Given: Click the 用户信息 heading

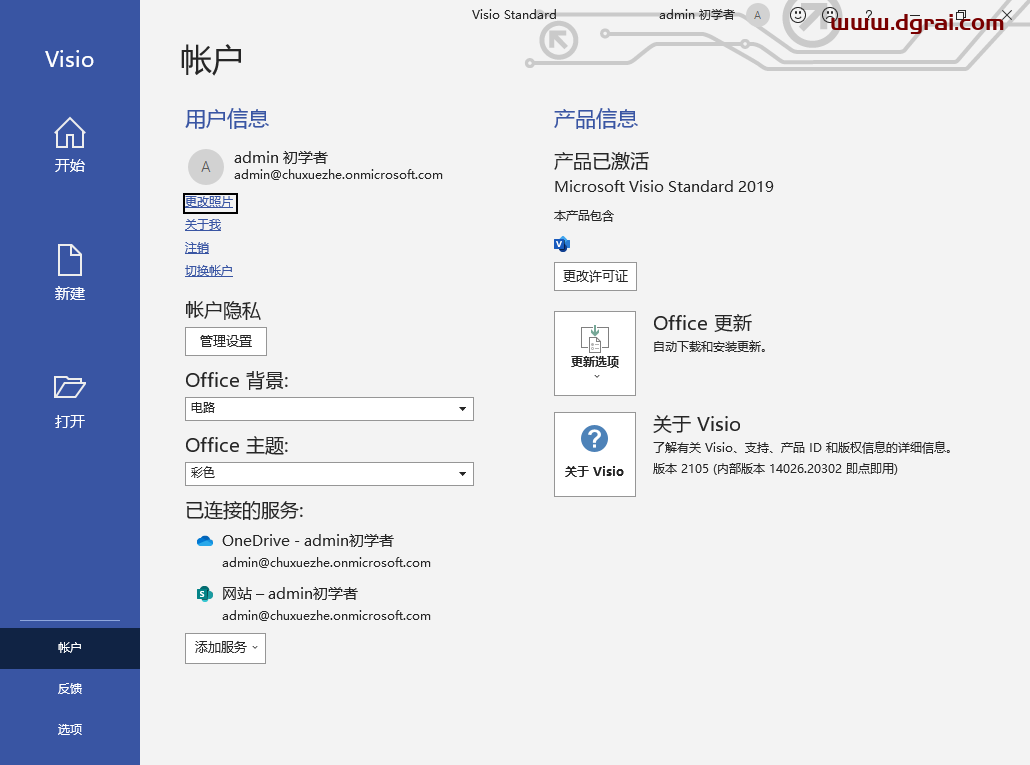Looking at the screenshot, I should coord(227,119).
